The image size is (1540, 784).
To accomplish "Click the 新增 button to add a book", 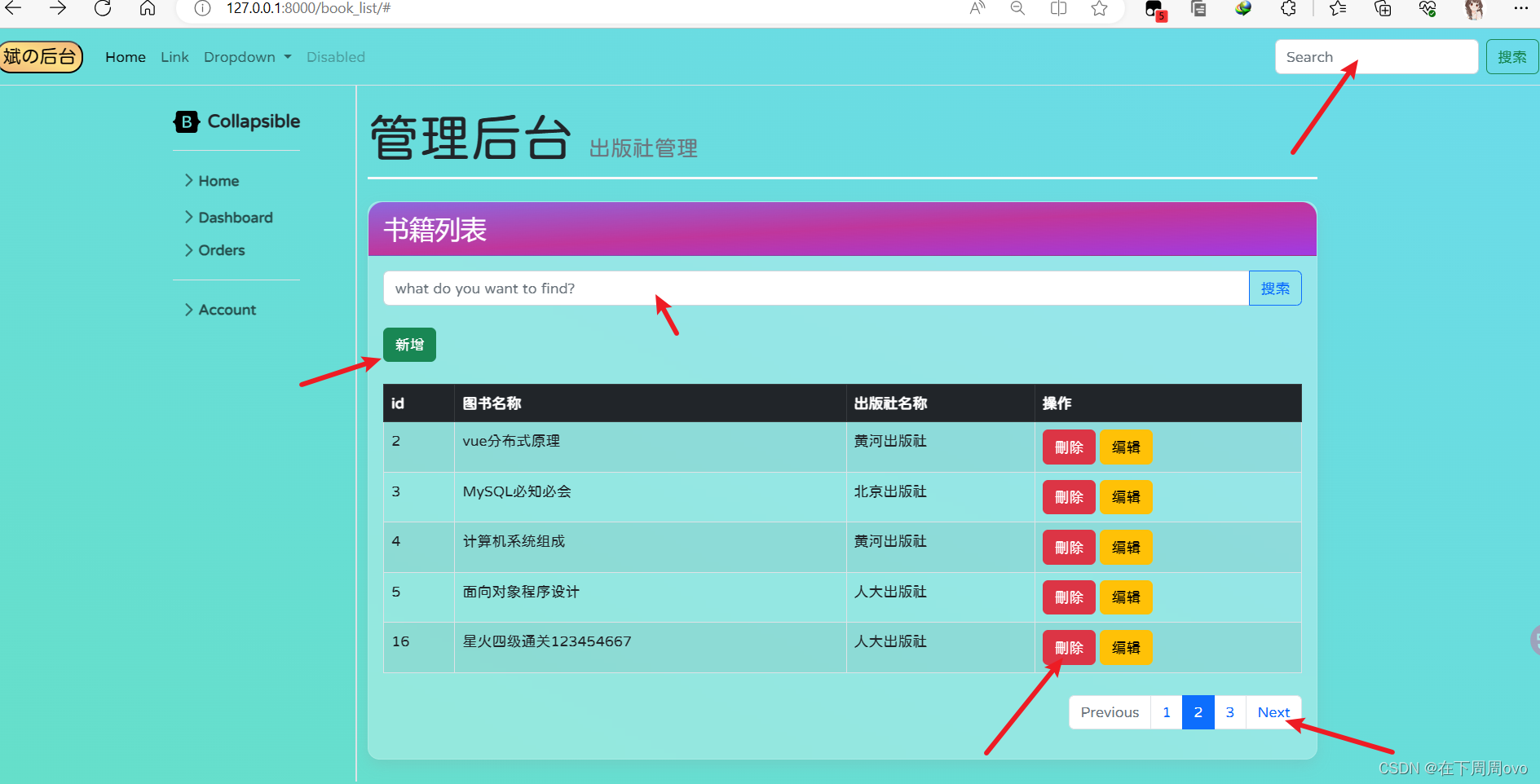I will pos(408,344).
